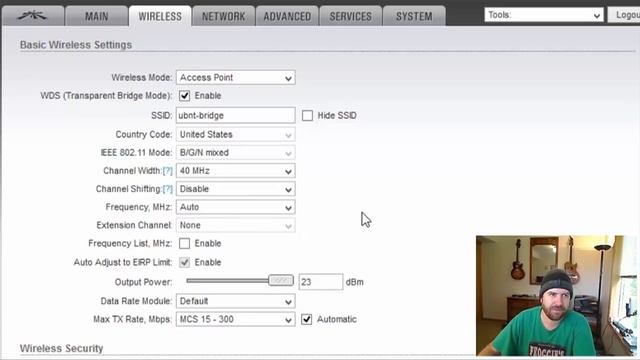Open the SYSTEM tab
The height and width of the screenshot is (360, 640).
[x=414, y=16]
